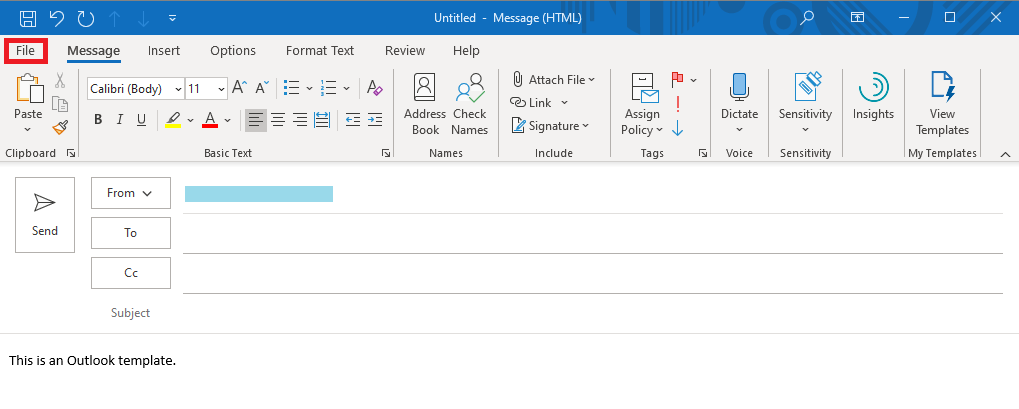Open Attach File menu
Screen dimensions: 1019x409
tap(553, 79)
